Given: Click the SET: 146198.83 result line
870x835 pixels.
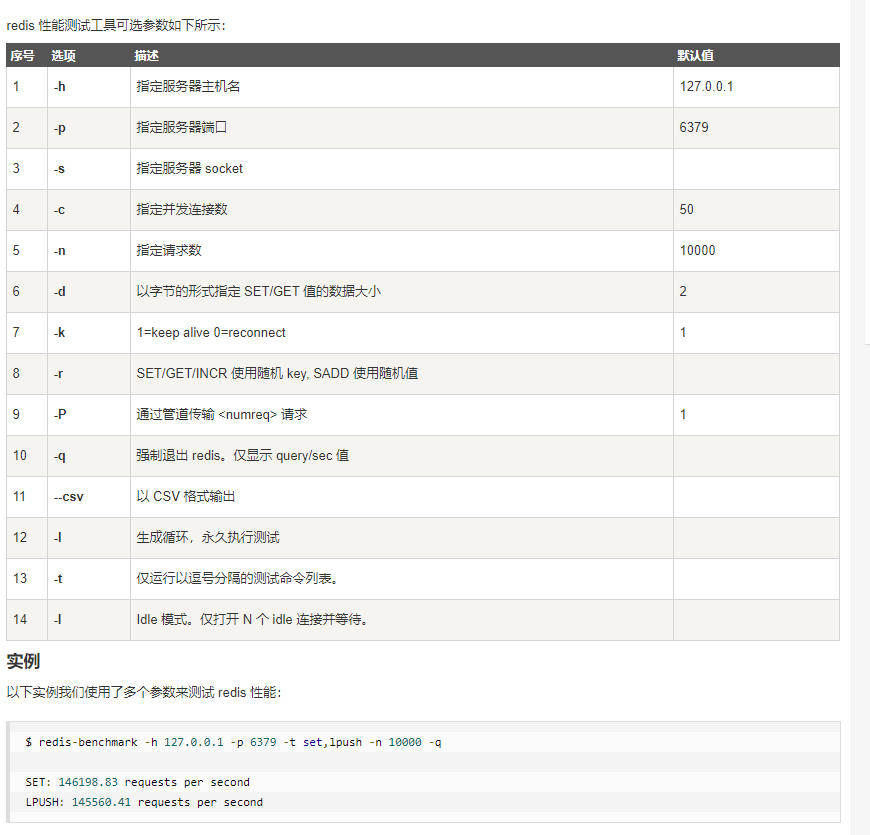Looking at the screenshot, I should coord(138,782).
